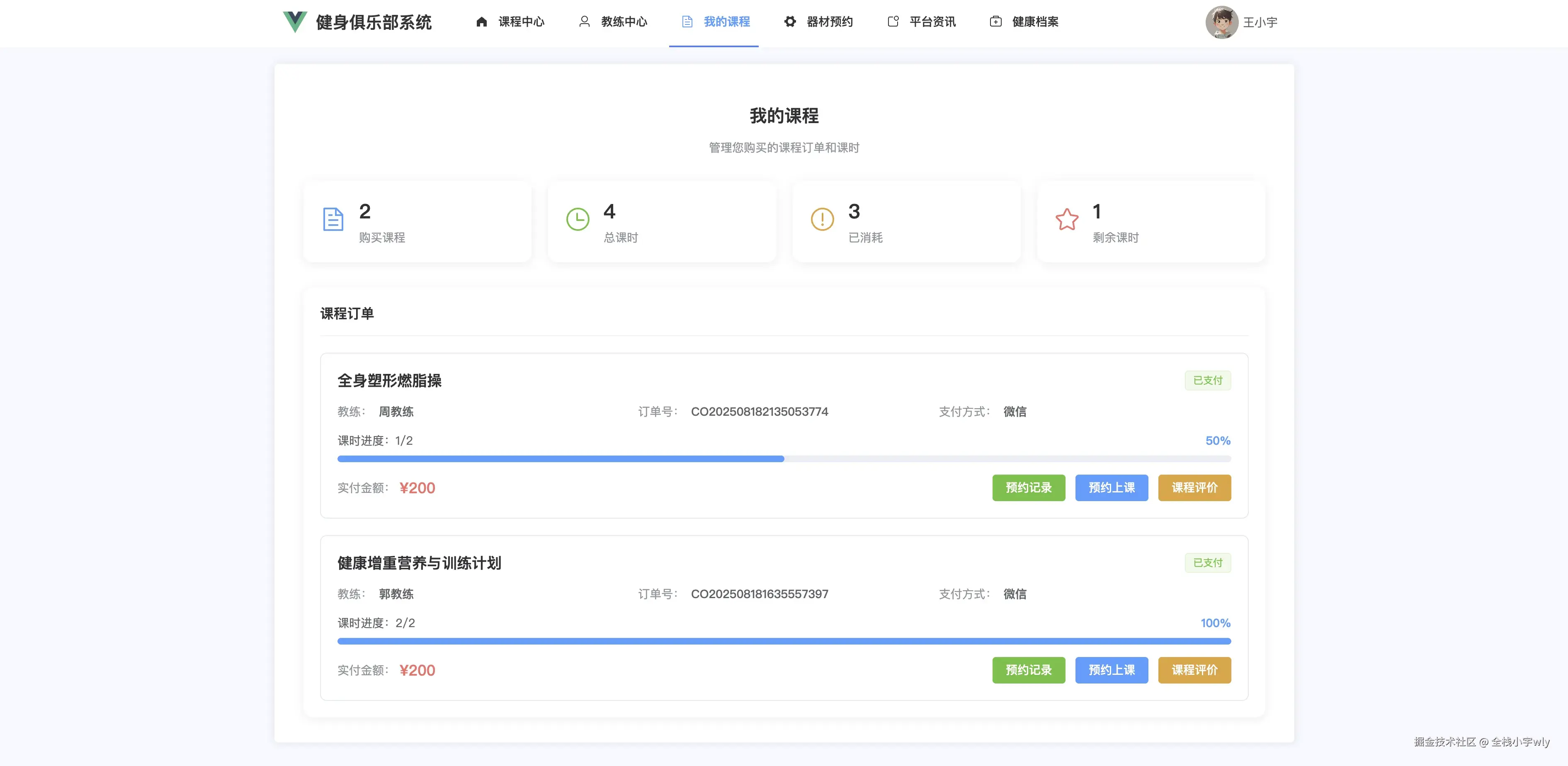The width and height of the screenshot is (1568, 766).
Task: Click the 已支付 tag on 全身塑形燃脂操
Action: pos(1207,381)
